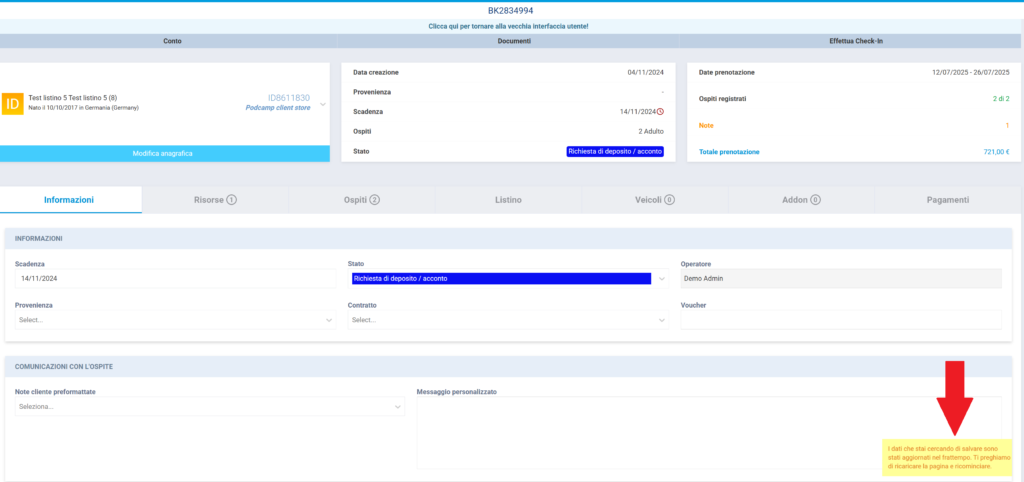Open the Veicoli tab

655,200
